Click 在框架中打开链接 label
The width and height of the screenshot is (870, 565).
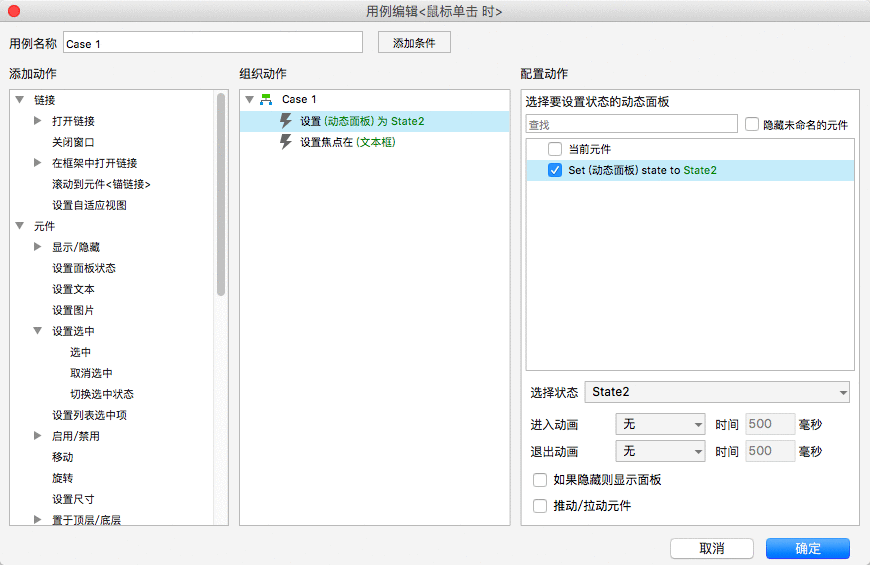click(94, 163)
